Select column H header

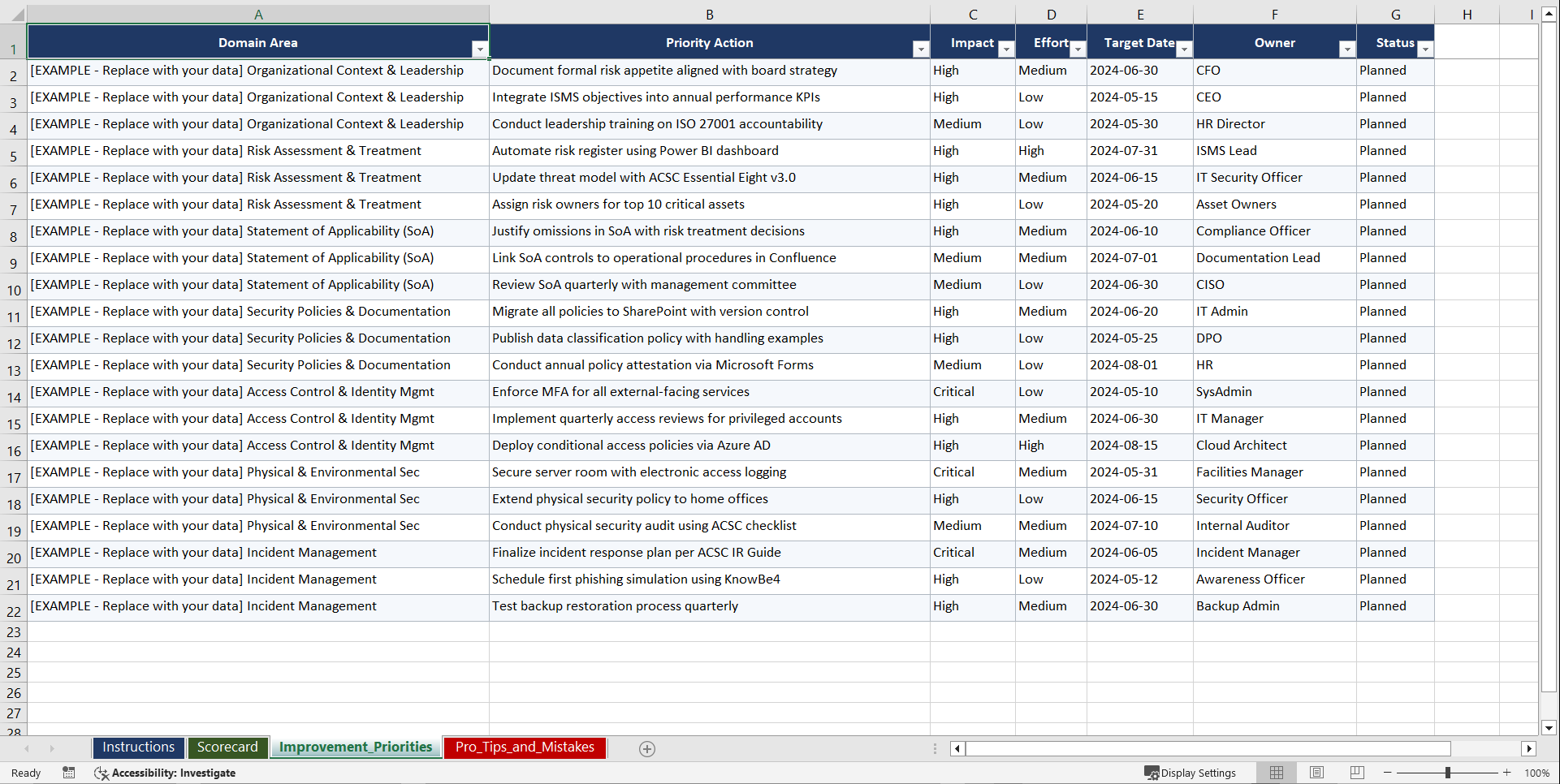point(1467,14)
